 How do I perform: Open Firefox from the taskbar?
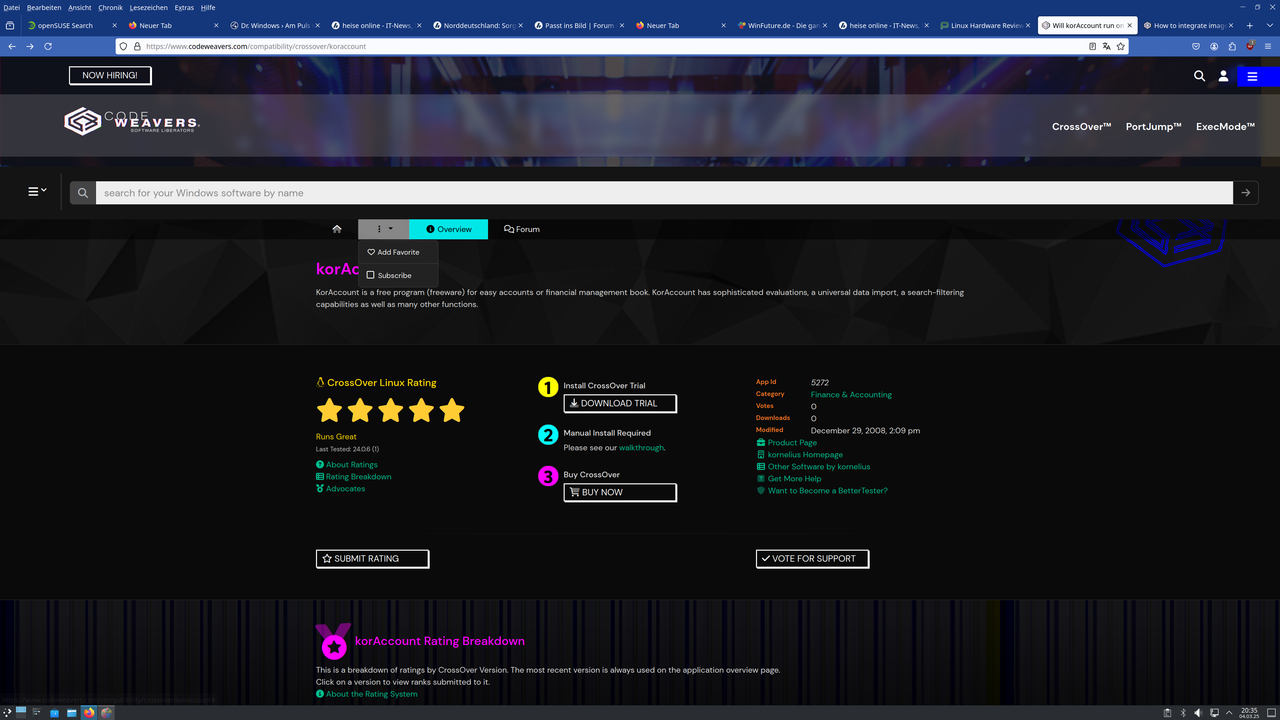89,712
